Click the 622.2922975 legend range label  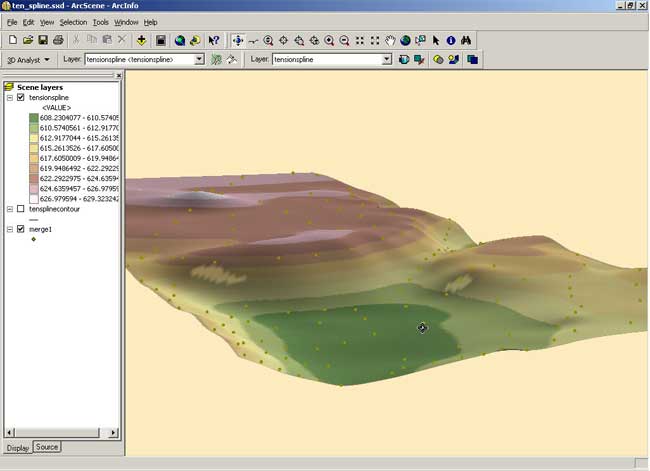[79, 179]
